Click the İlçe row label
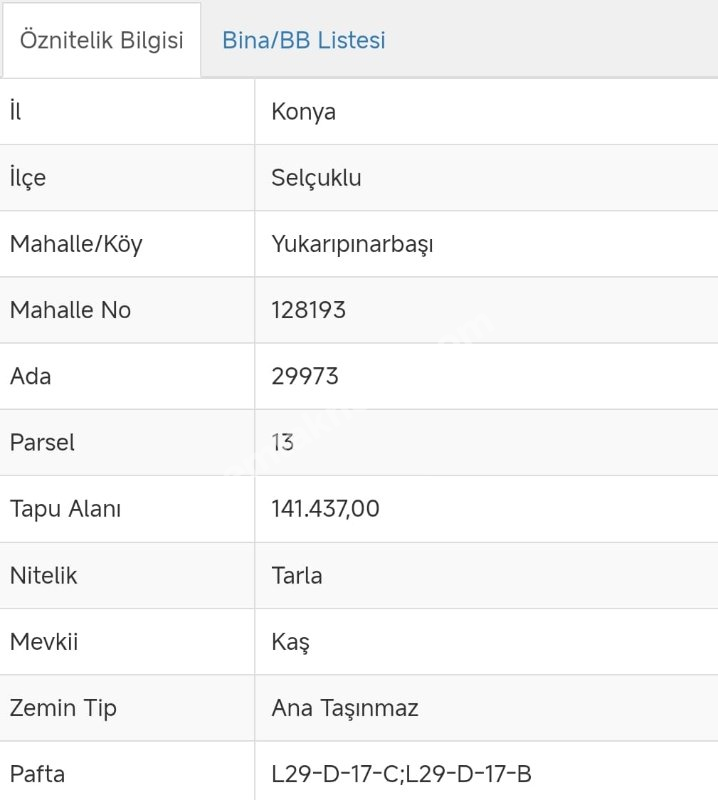This screenshot has height=800, width=718. pyautogui.click(x=28, y=178)
